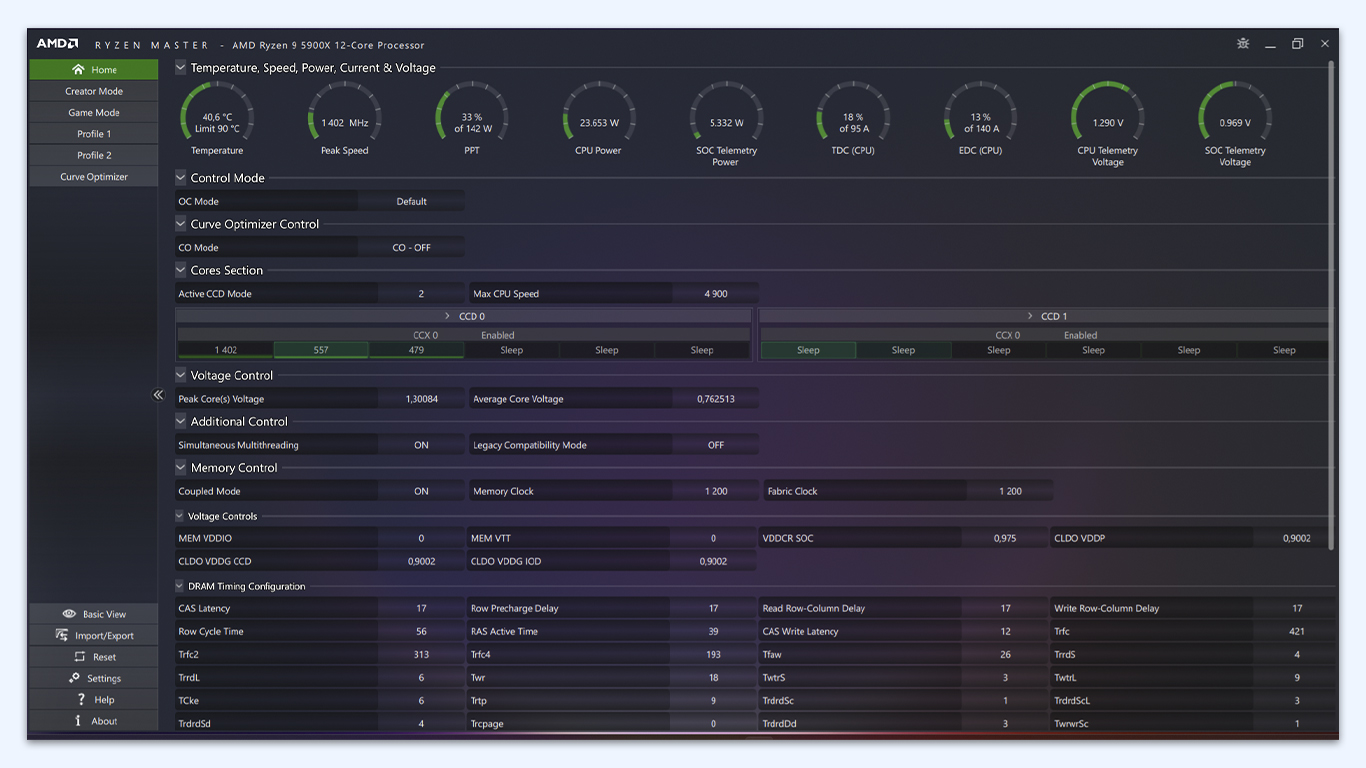Viewport: 1366px width, 768px height.
Task: Open Profile 2
Action: tap(94, 155)
